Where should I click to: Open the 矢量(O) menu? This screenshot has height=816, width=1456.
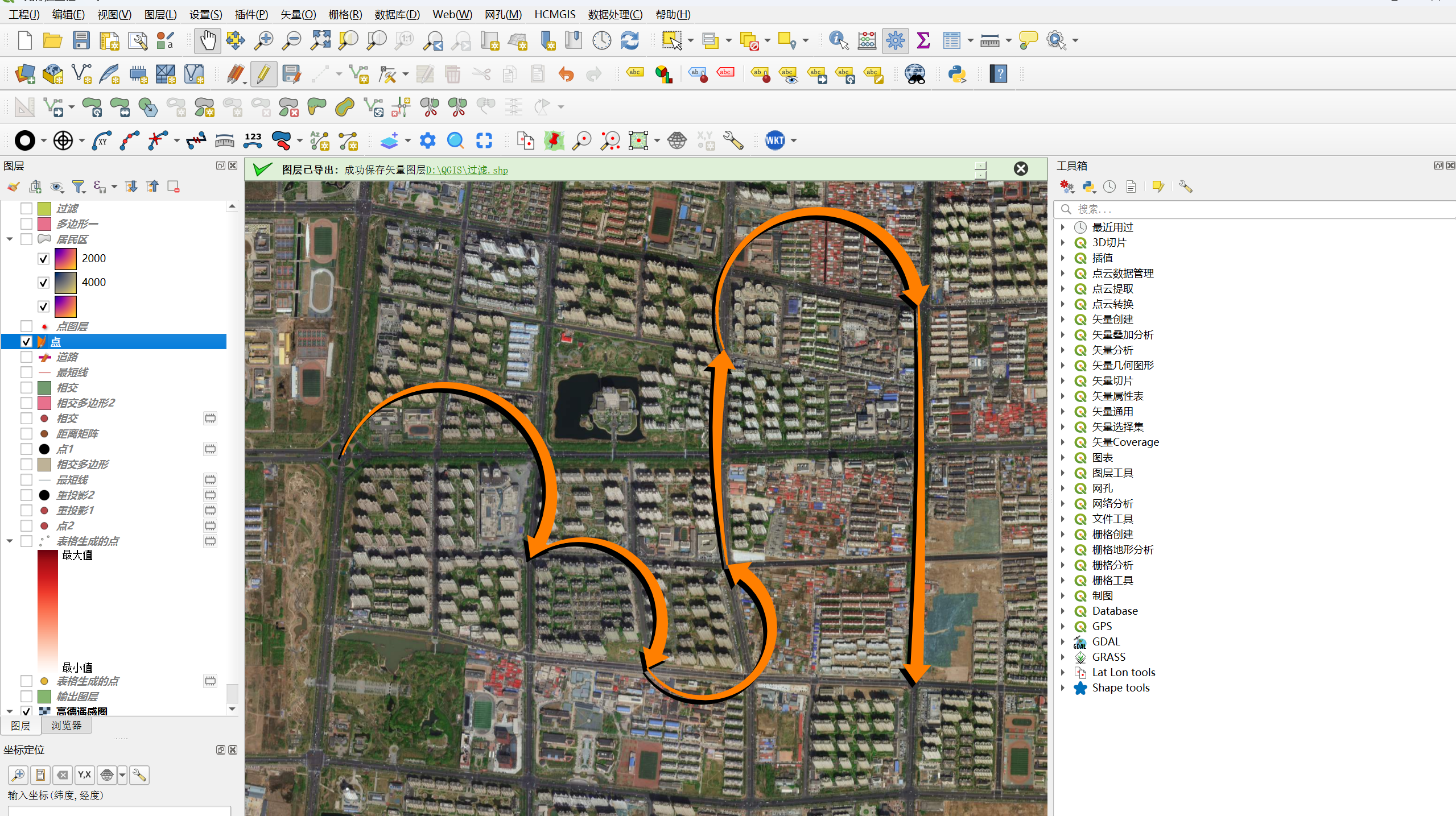(x=298, y=14)
